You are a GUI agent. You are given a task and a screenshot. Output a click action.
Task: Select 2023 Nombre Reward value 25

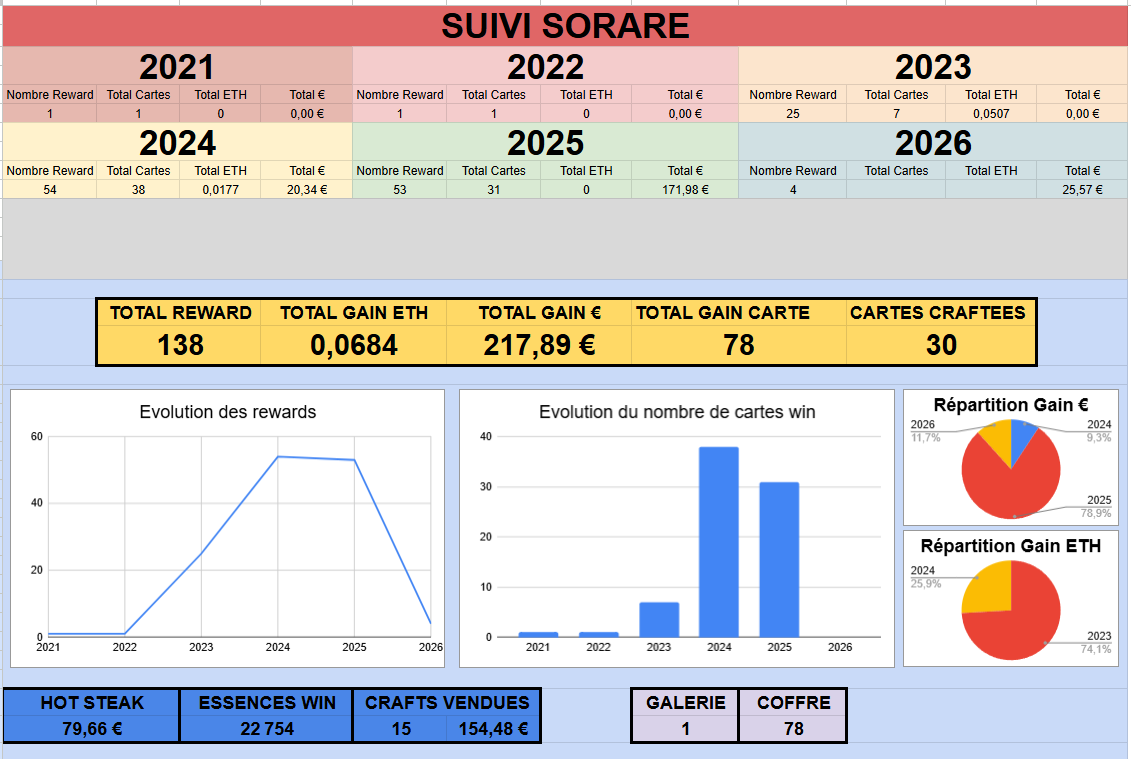pyautogui.click(x=793, y=113)
